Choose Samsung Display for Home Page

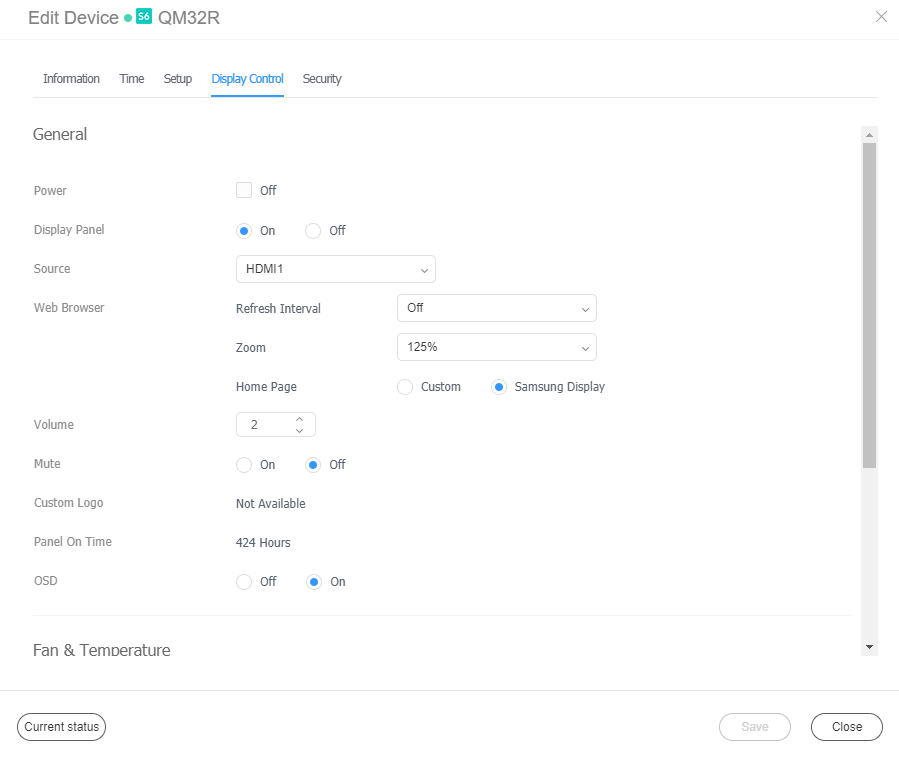tap(499, 387)
